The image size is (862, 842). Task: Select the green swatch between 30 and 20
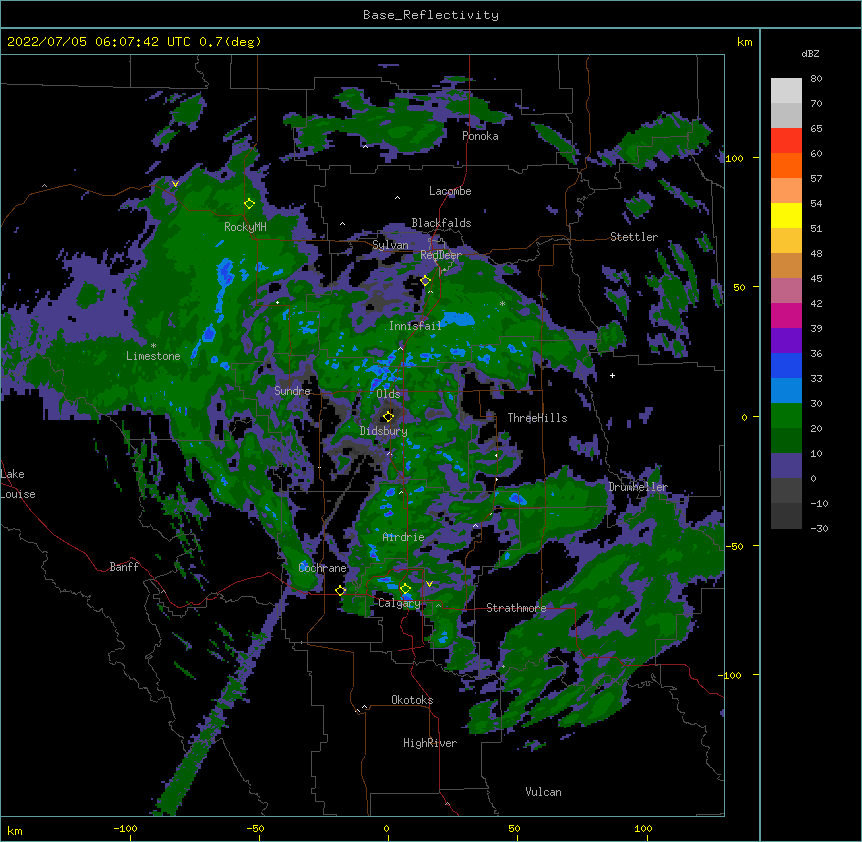tap(786, 416)
